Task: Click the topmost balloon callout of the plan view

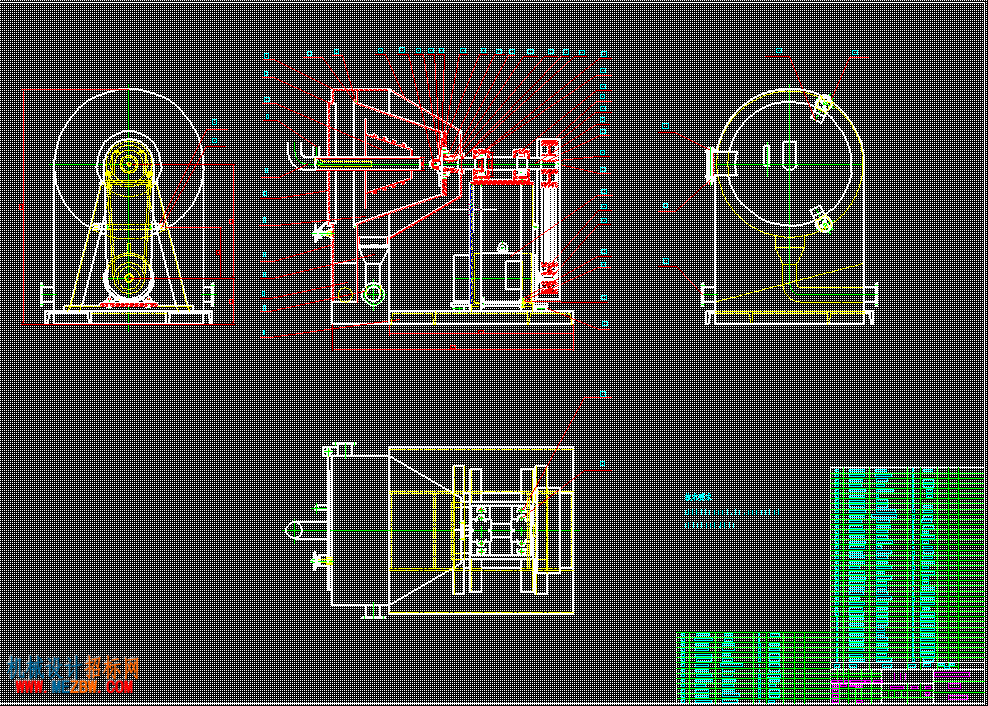Action: [604, 395]
